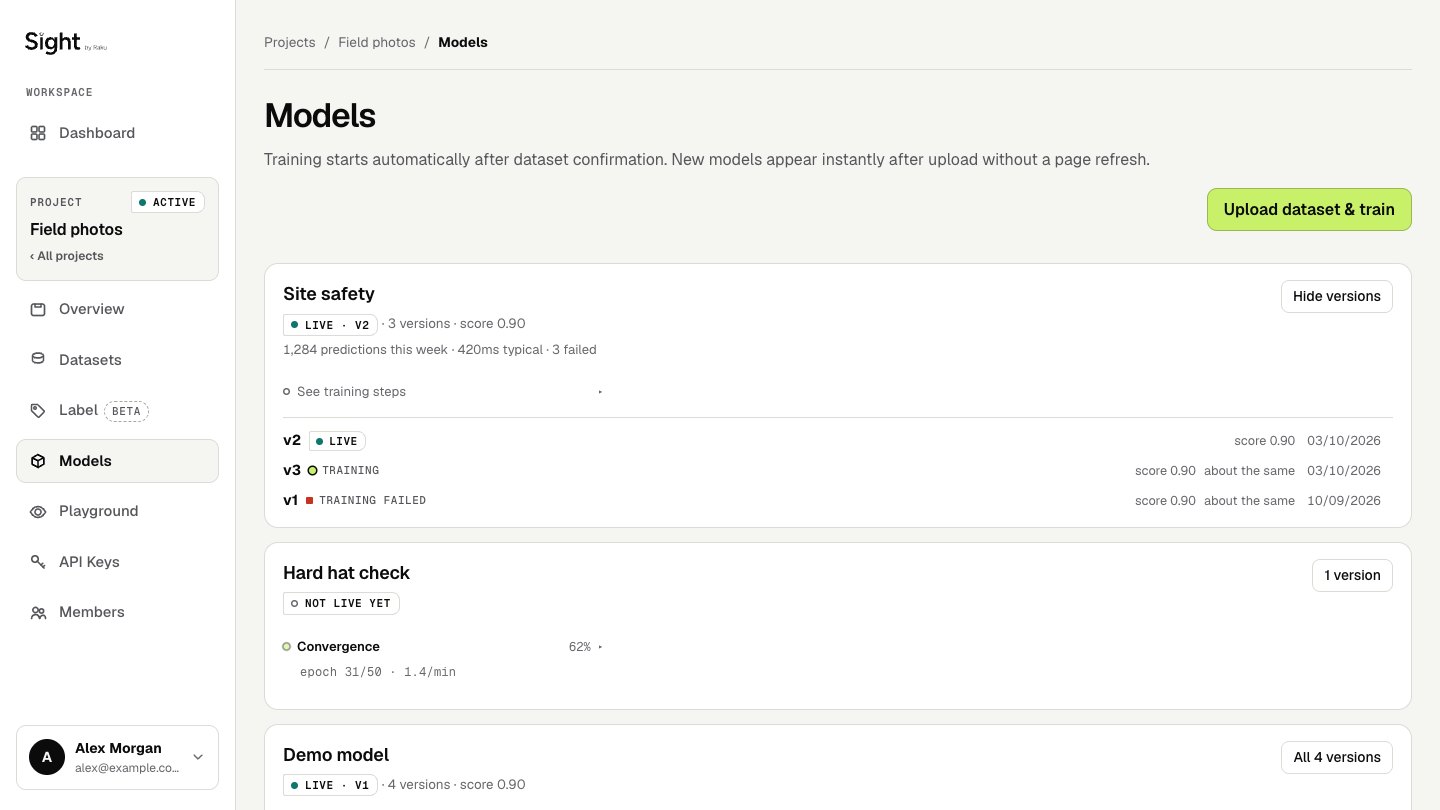
Task: Click Alex Morgan's avatar circle
Action: click(47, 757)
